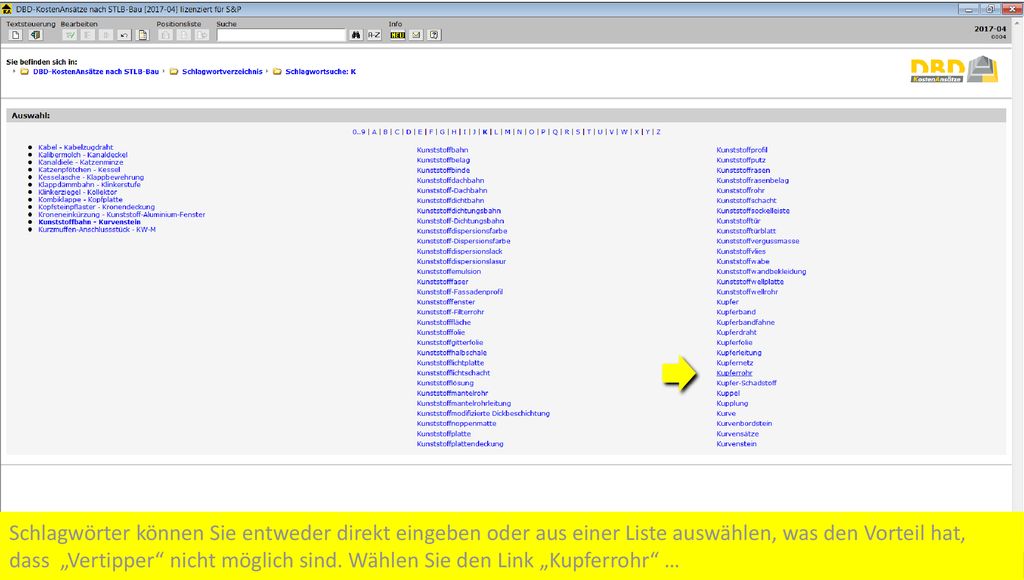Open breadcrumb Schlagwortverzeichnis
This screenshot has width=1024, height=580.
click(x=222, y=72)
